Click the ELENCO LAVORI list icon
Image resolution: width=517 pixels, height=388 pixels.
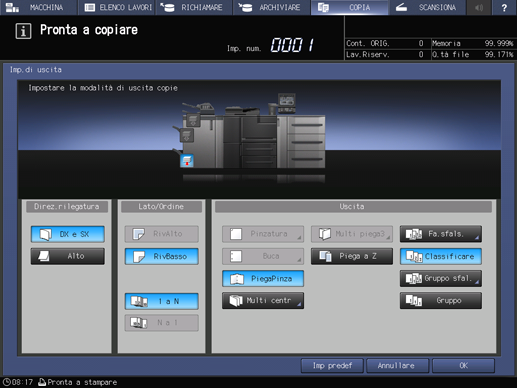[90, 7]
